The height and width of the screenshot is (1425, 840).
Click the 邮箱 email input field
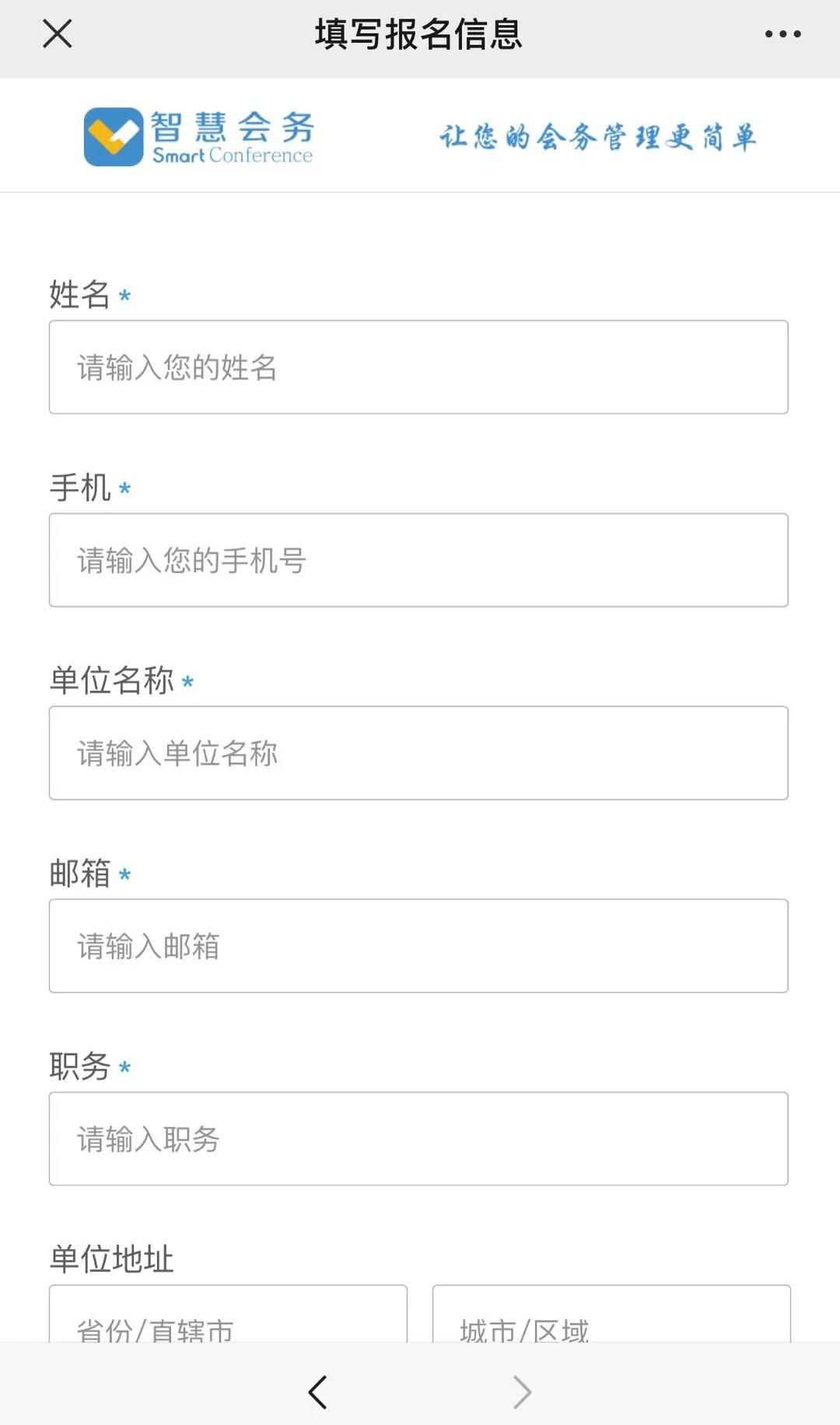[x=418, y=946]
